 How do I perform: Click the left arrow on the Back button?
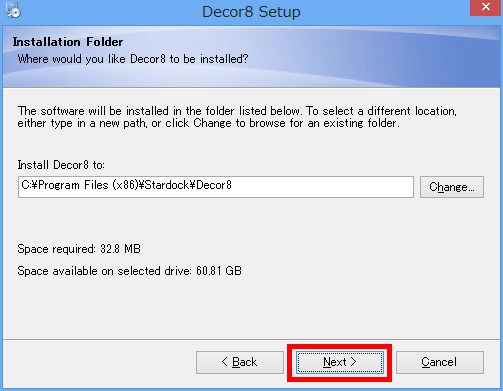225,362
